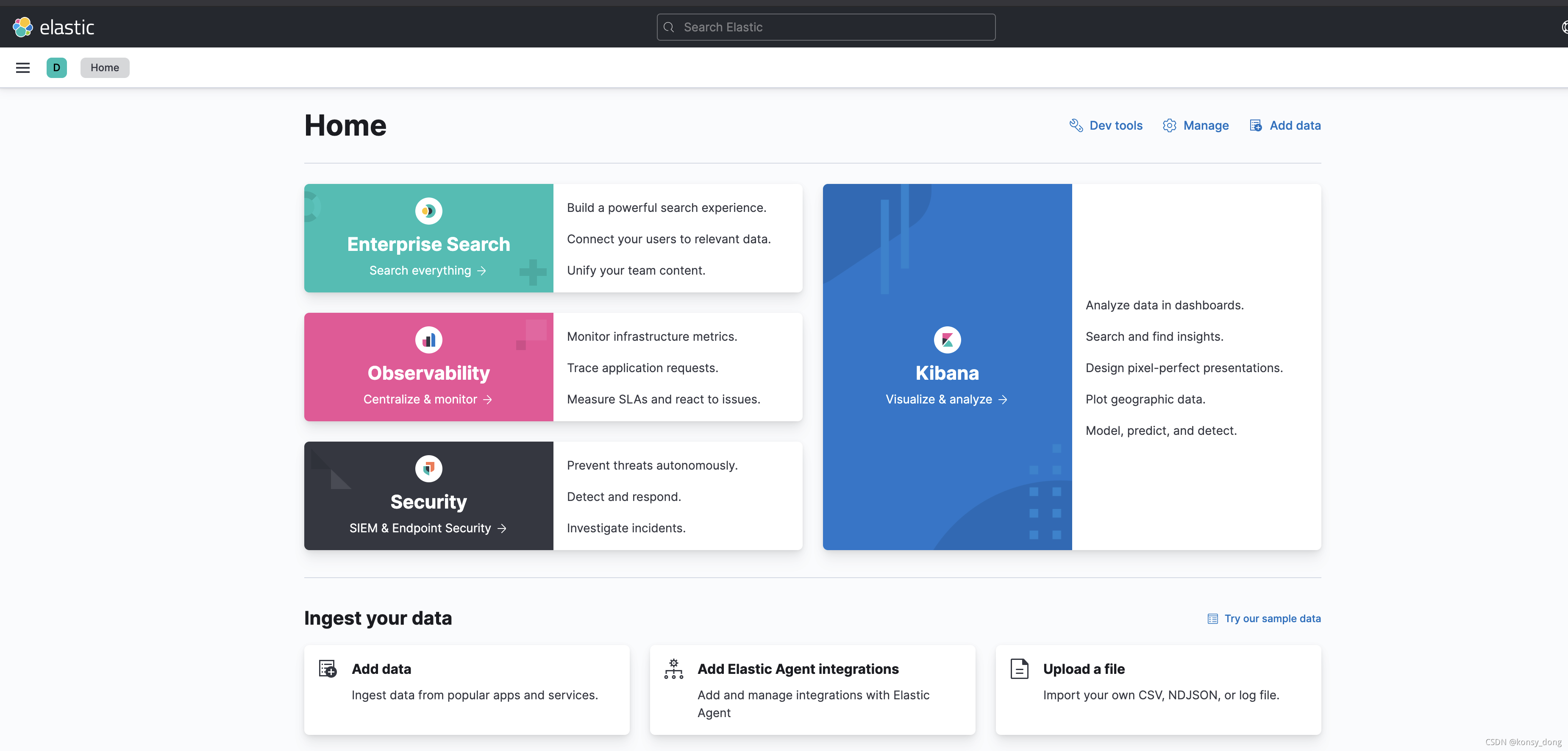This screenshot has width=1568, height=751.
Task: Click 'Prevent threats autonomously.' text
Action: pyautogui.click(x=652, y=466)
